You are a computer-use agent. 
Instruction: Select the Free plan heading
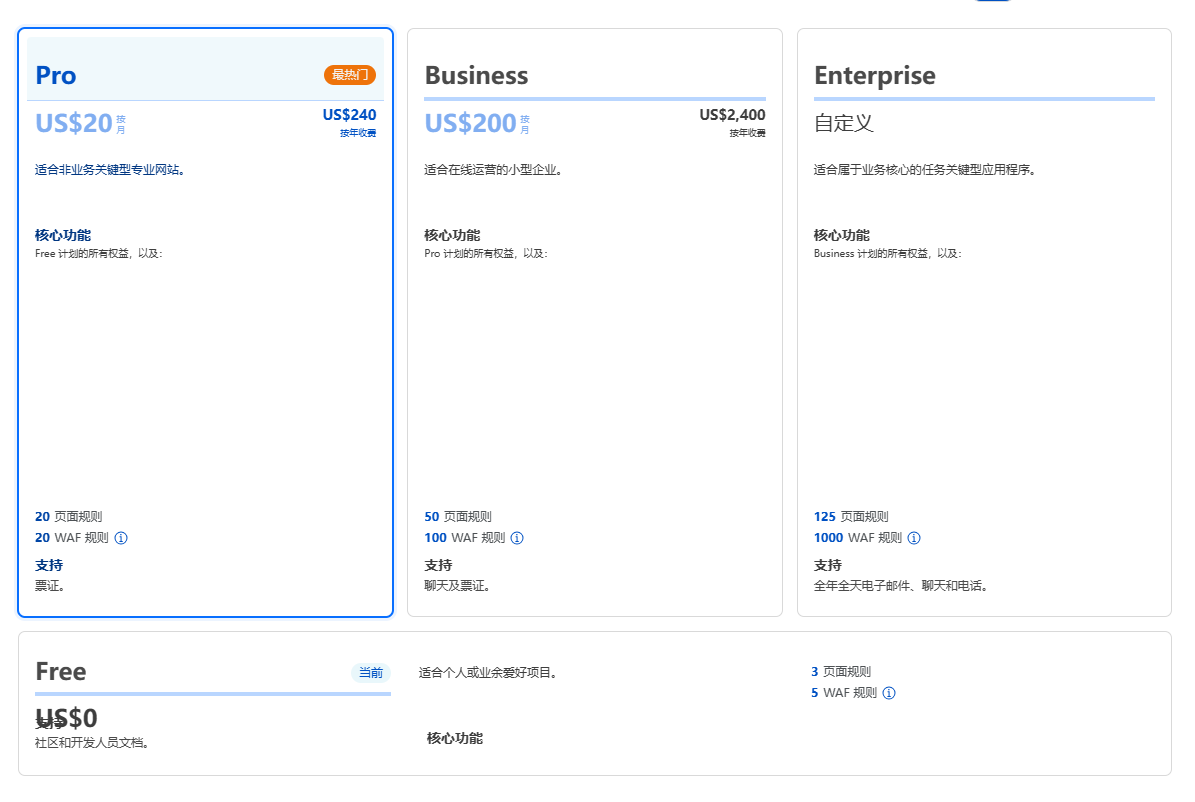pos(61,672)
